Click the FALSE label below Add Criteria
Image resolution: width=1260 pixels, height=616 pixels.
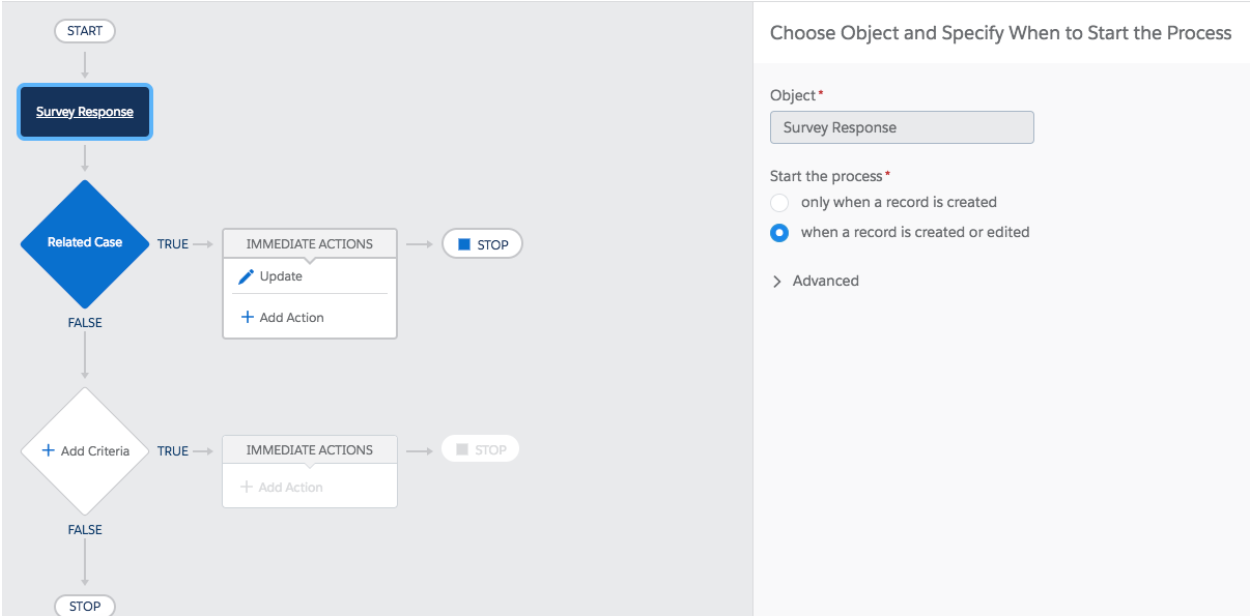click(x=85, y=530)
